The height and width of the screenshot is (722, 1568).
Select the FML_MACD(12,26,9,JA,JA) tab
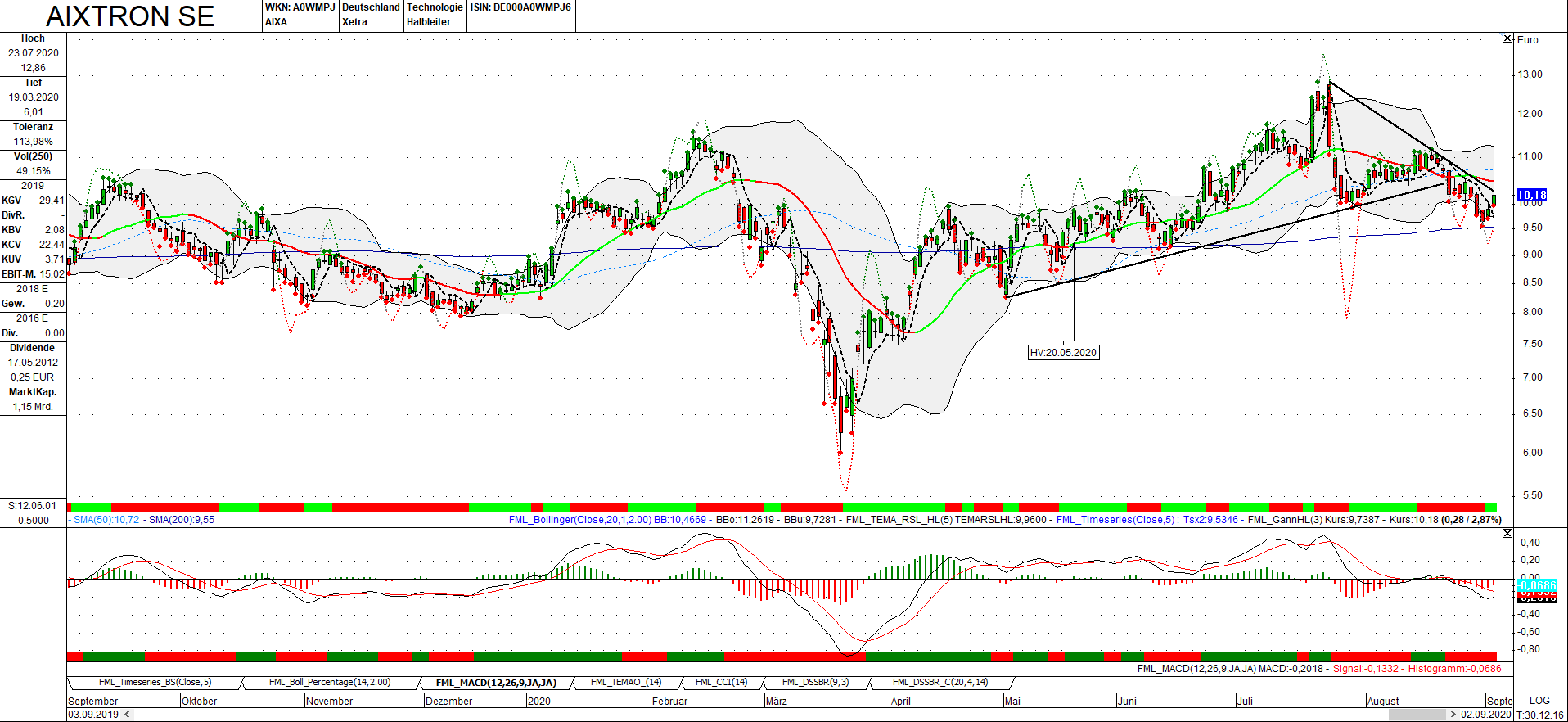(x=496, y=683)
